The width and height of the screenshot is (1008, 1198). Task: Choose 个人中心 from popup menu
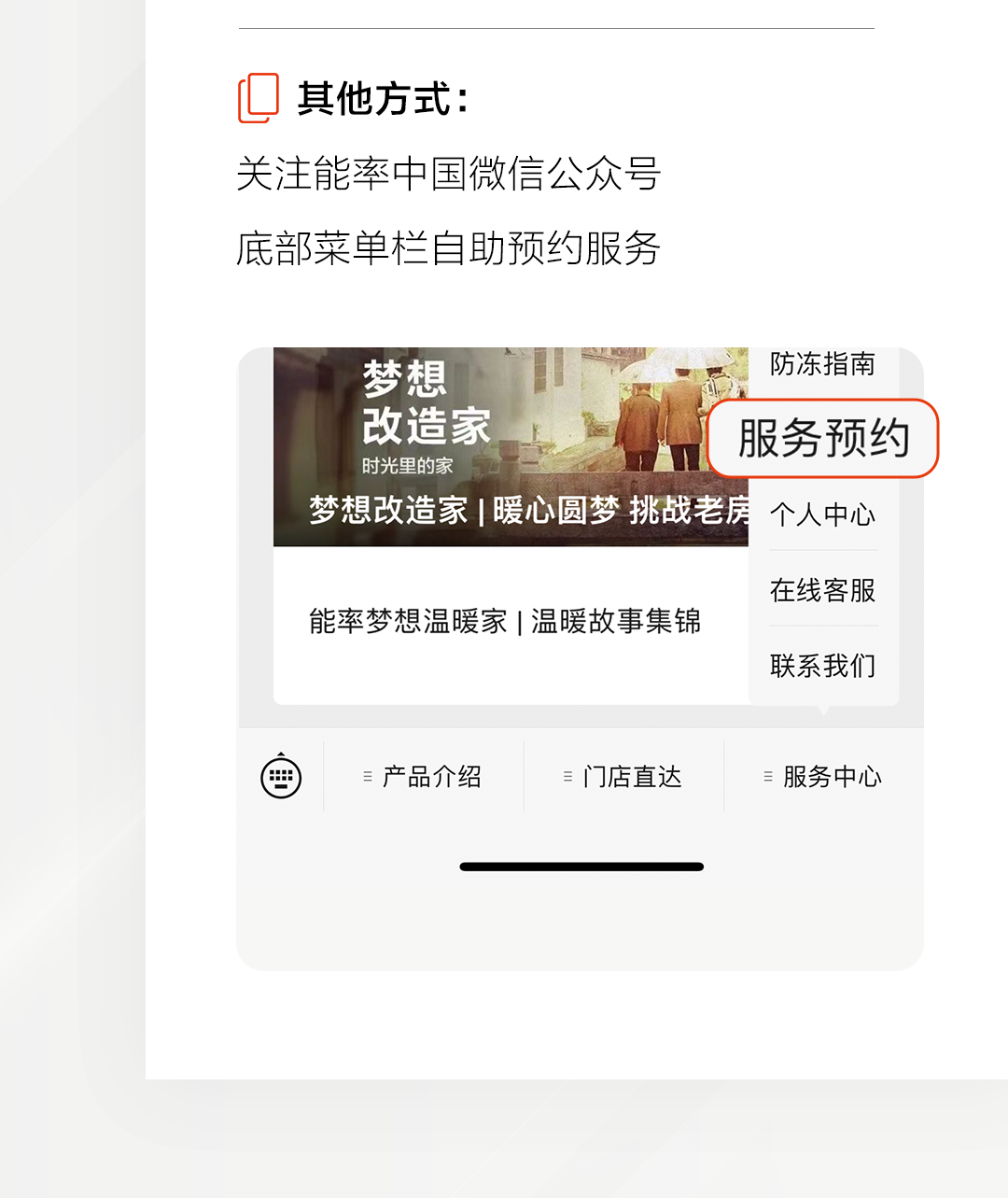click(822, 514)
